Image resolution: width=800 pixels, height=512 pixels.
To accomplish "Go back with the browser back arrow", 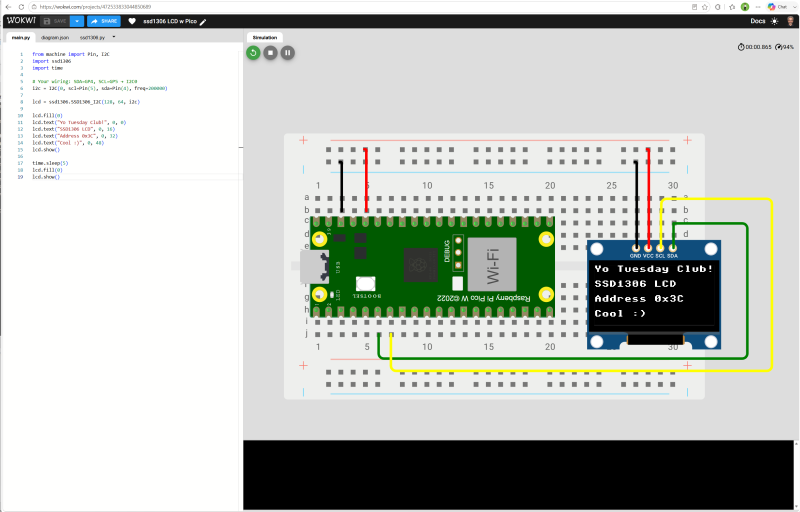I will click(x=8, y=7).
